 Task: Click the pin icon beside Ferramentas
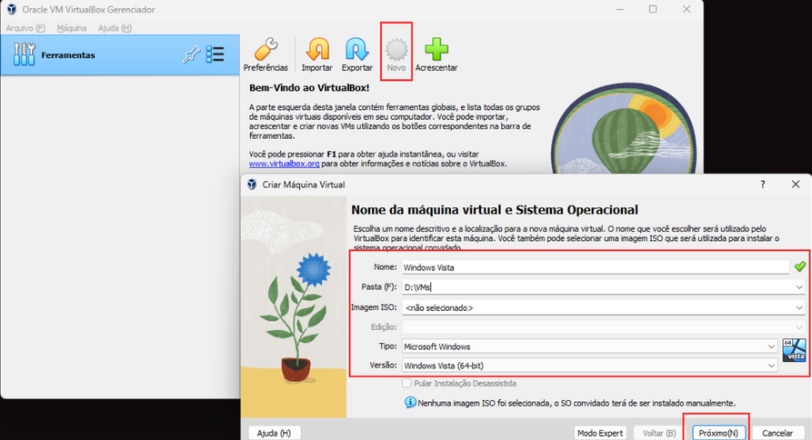pos(191,54)
